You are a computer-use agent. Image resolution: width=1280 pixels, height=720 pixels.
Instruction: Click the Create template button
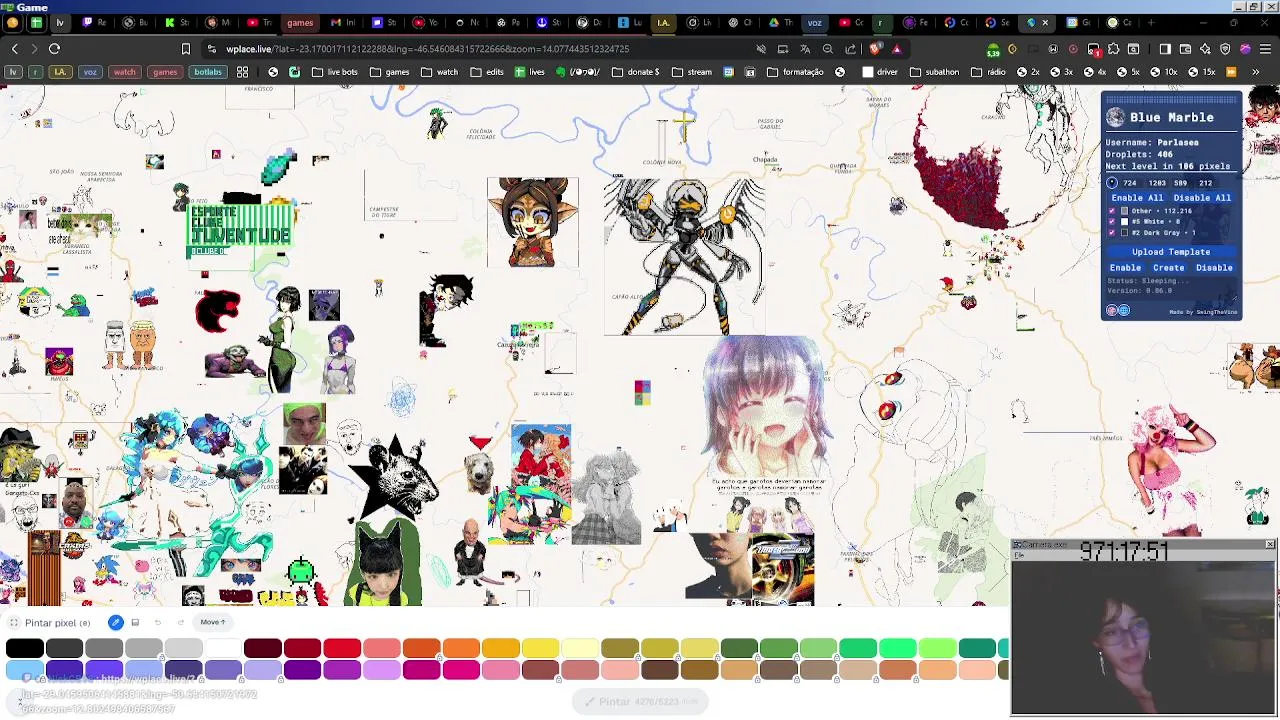(1168, 268)
